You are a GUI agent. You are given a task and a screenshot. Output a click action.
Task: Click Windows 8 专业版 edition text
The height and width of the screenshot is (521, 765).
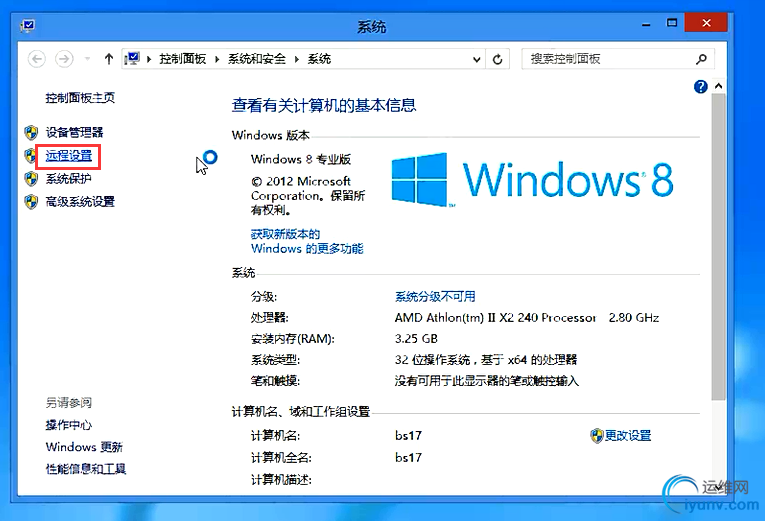pos(301,159)
